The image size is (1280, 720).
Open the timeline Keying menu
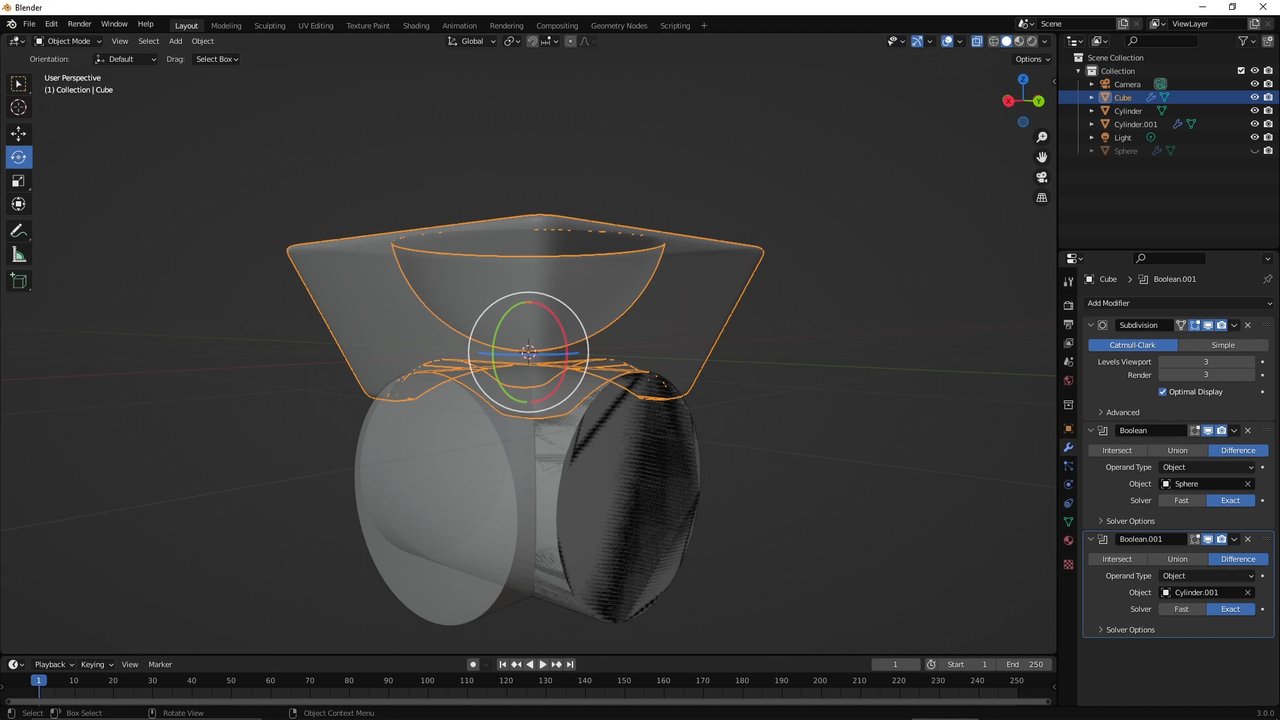[96, 664]
